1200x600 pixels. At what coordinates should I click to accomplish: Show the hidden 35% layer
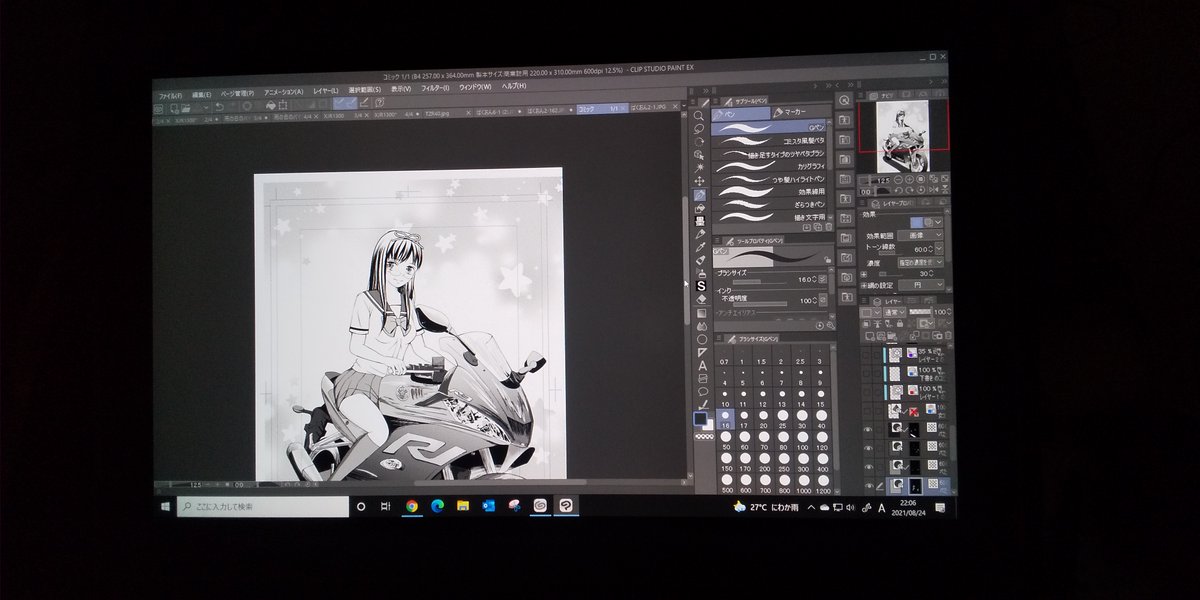[x=867, y=354]
